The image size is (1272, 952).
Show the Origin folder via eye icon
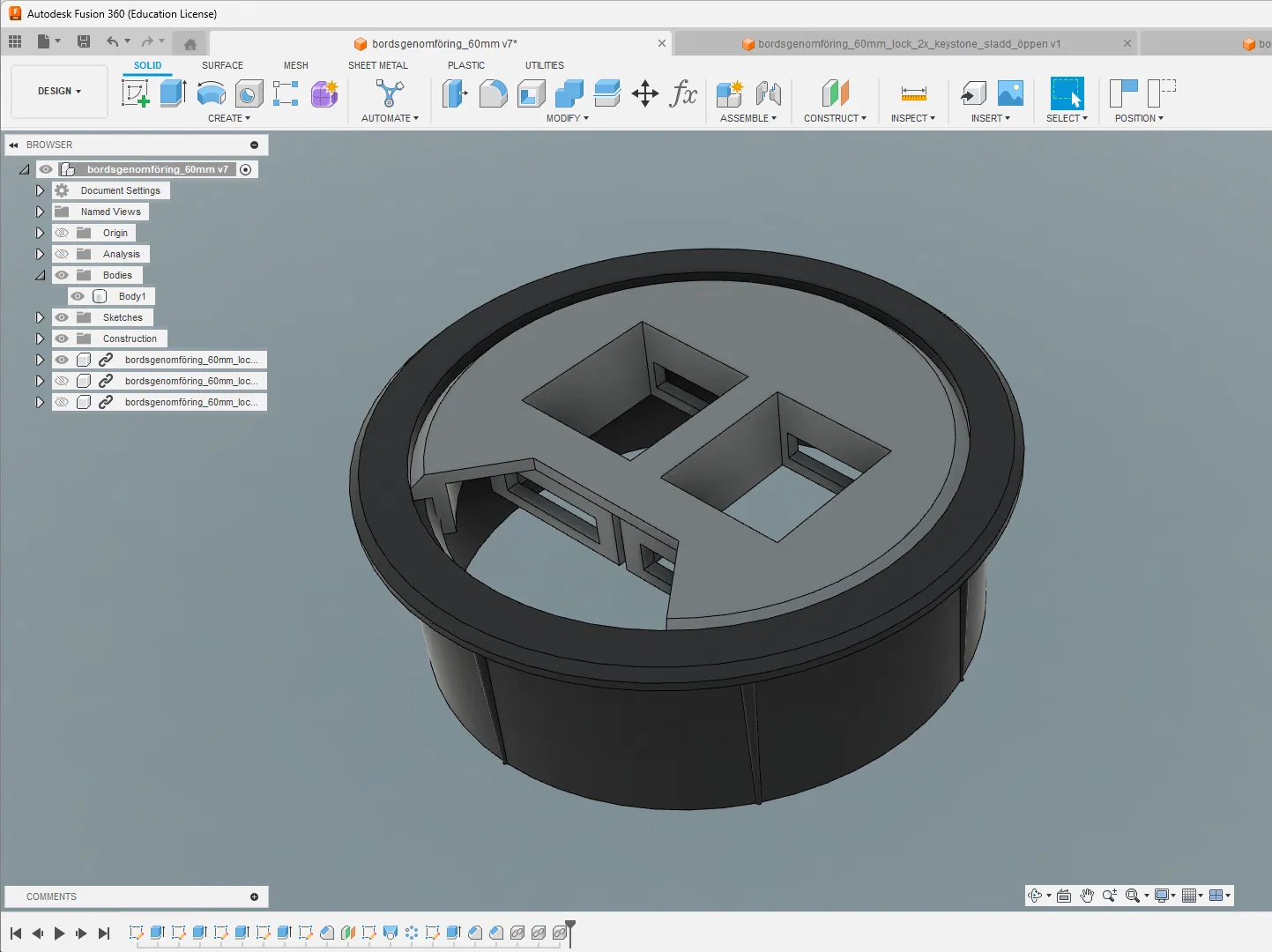point(62,233)
